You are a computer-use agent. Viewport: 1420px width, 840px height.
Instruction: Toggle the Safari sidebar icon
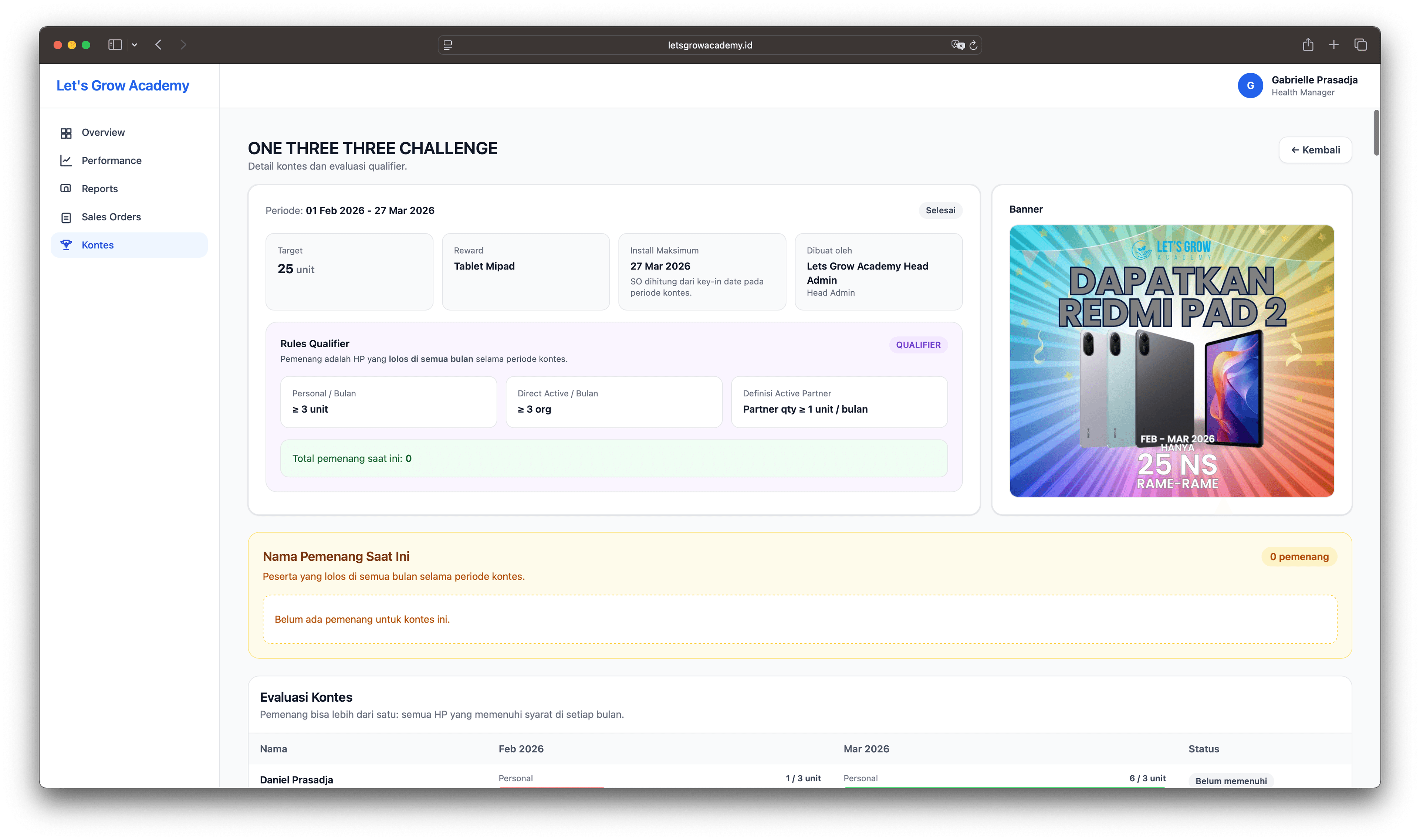115,45
